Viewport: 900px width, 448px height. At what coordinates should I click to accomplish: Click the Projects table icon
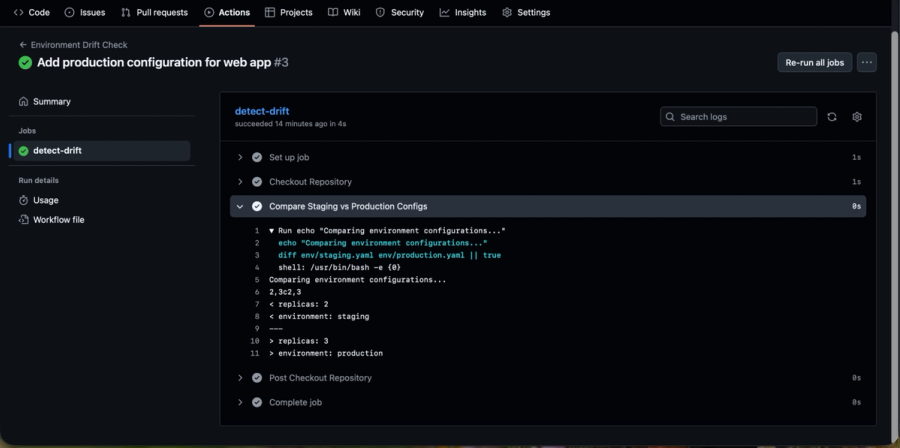coord(270,12)
